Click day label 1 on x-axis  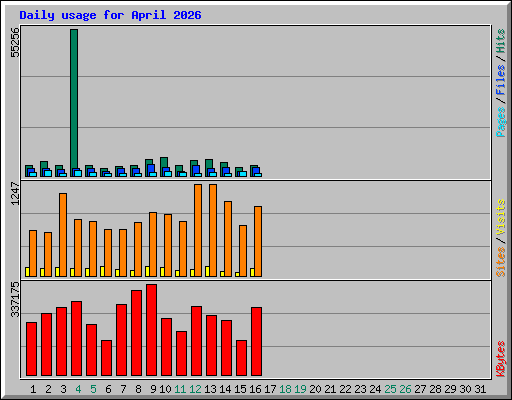(x=33, y=389)
